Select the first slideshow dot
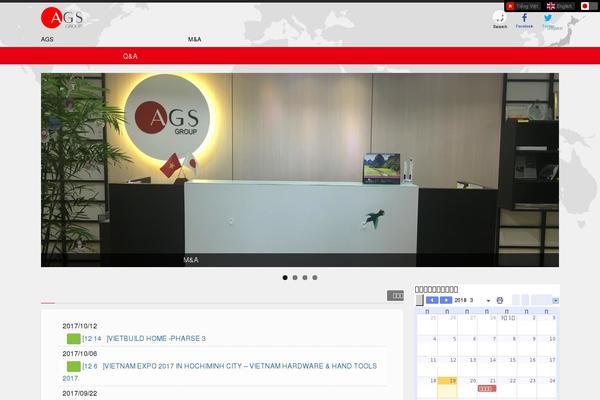 tap(285, 278)
